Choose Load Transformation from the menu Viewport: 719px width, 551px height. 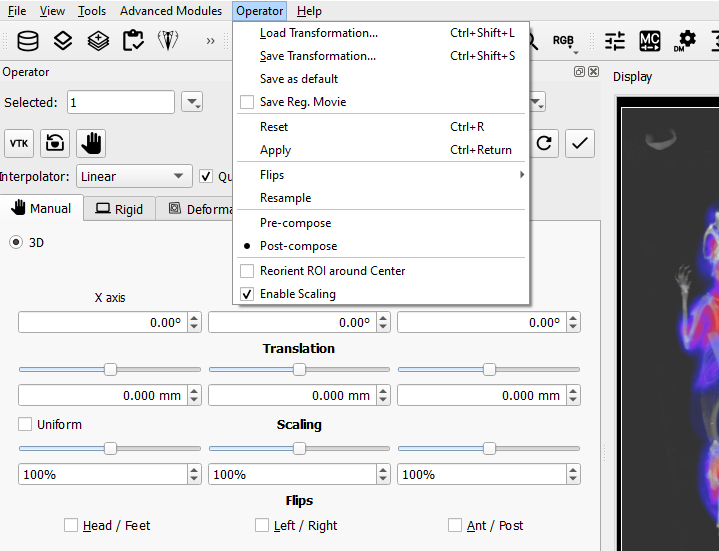318,33
